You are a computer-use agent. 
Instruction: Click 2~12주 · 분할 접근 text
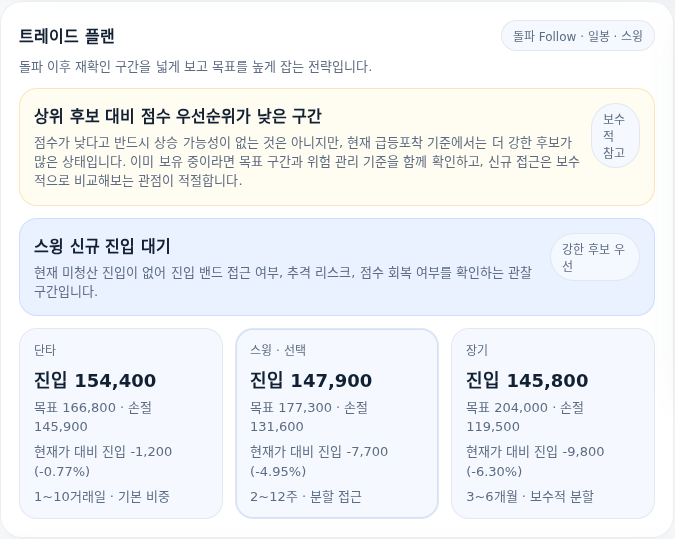coord(306,496)
